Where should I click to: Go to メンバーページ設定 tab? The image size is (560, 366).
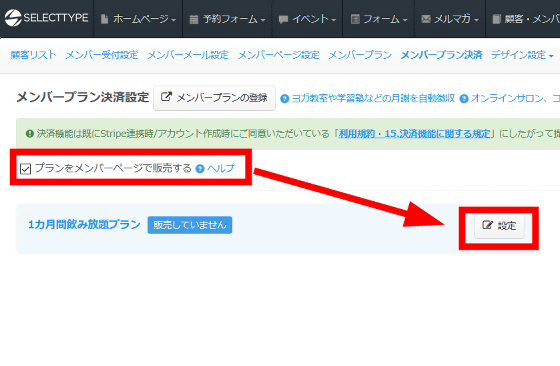(278, 55)
